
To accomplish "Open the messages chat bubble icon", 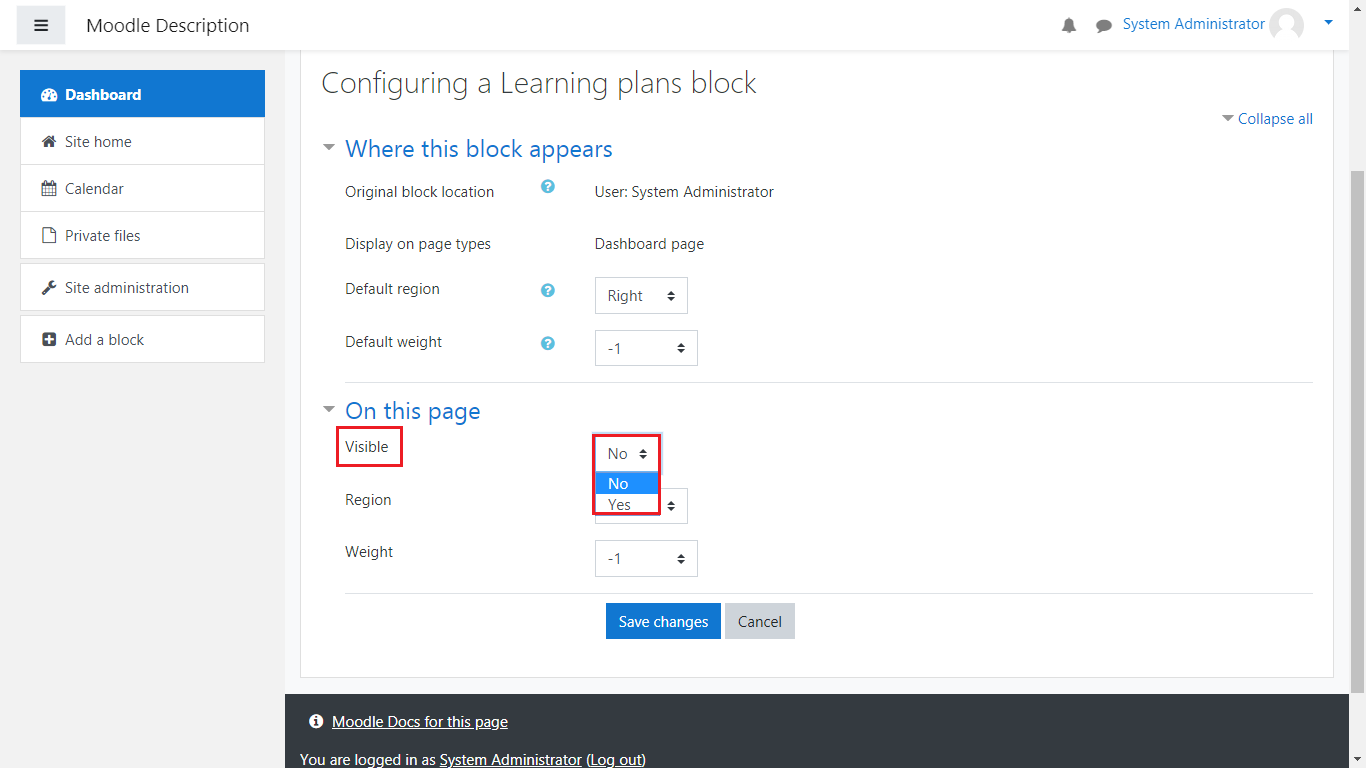I will pyautogui.click(x=1103, y=26).
